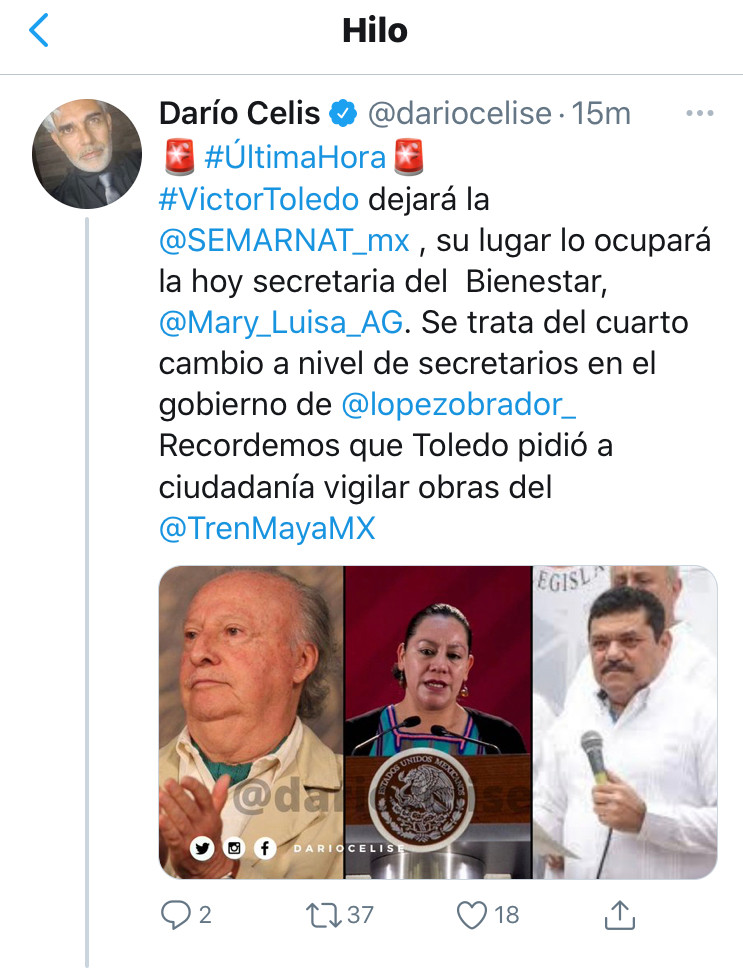Viewport: 743px width, 972px height.
Task: Open Darío Celis profile picture
Action: tap(87, 154)
